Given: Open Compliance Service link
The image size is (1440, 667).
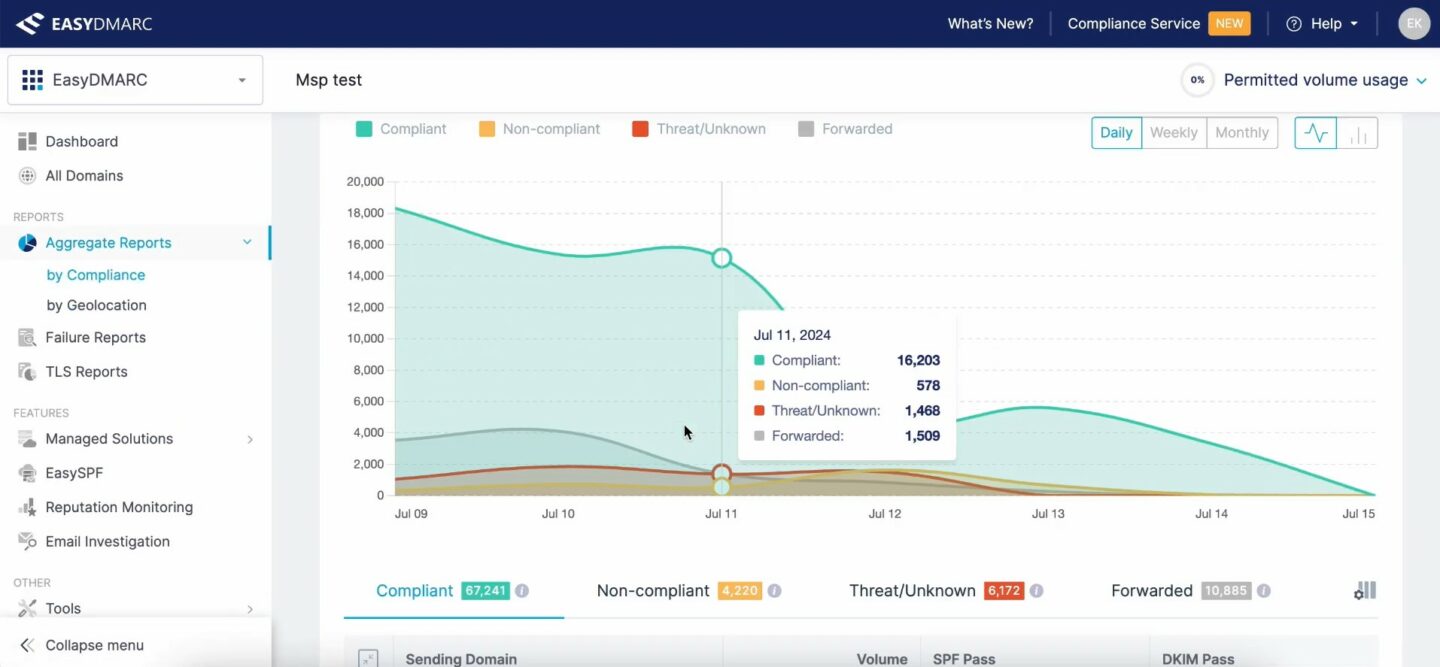Looking at the screenshot, I should [1133, 24].
